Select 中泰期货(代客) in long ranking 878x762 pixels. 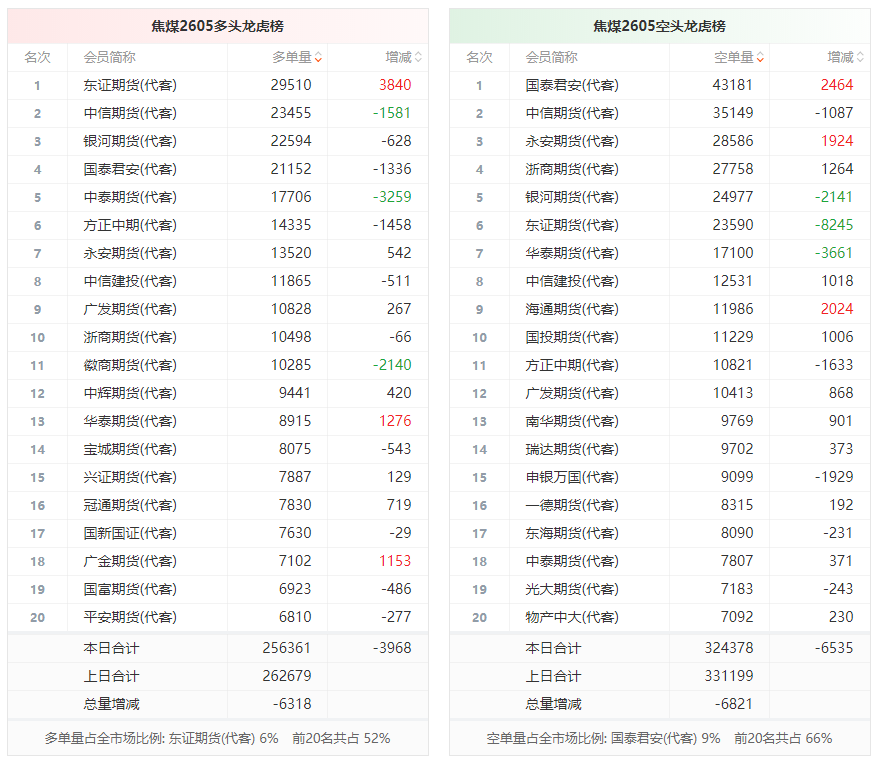[130, 197]
